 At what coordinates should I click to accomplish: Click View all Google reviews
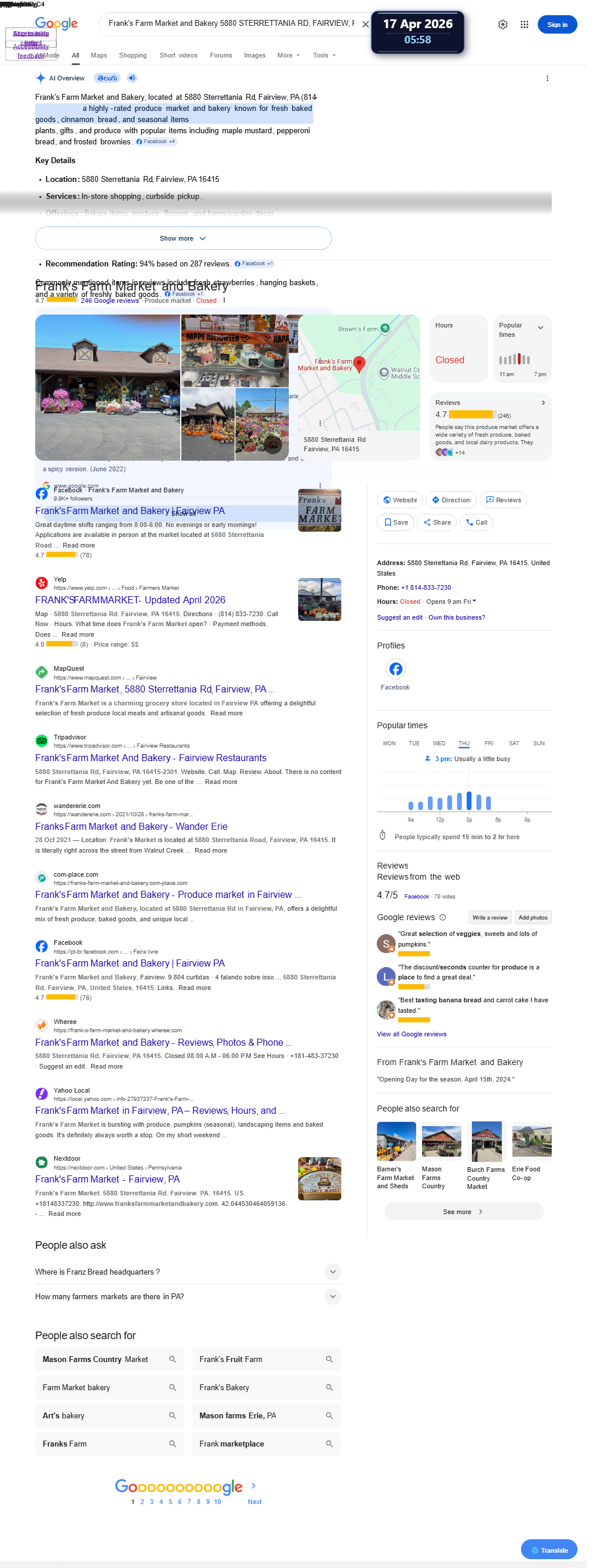[x=411, y=1034]
